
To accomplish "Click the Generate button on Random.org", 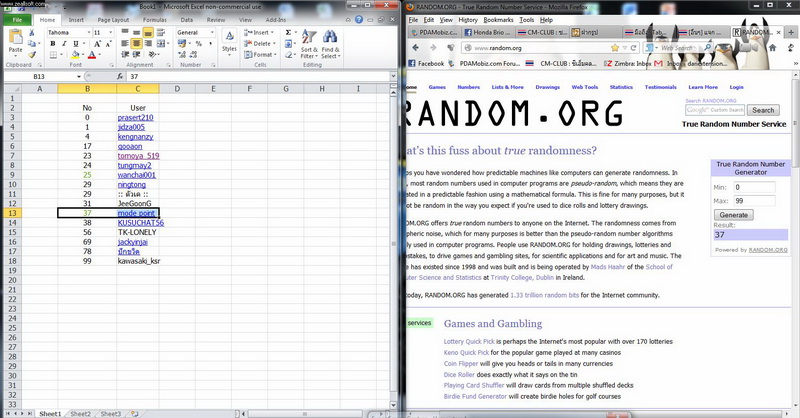I will click(x=734, y=215).
